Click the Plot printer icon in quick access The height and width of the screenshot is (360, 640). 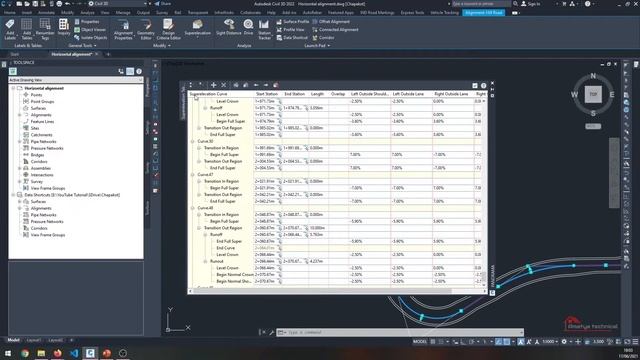pyautogui.click(x=59, y=4)
